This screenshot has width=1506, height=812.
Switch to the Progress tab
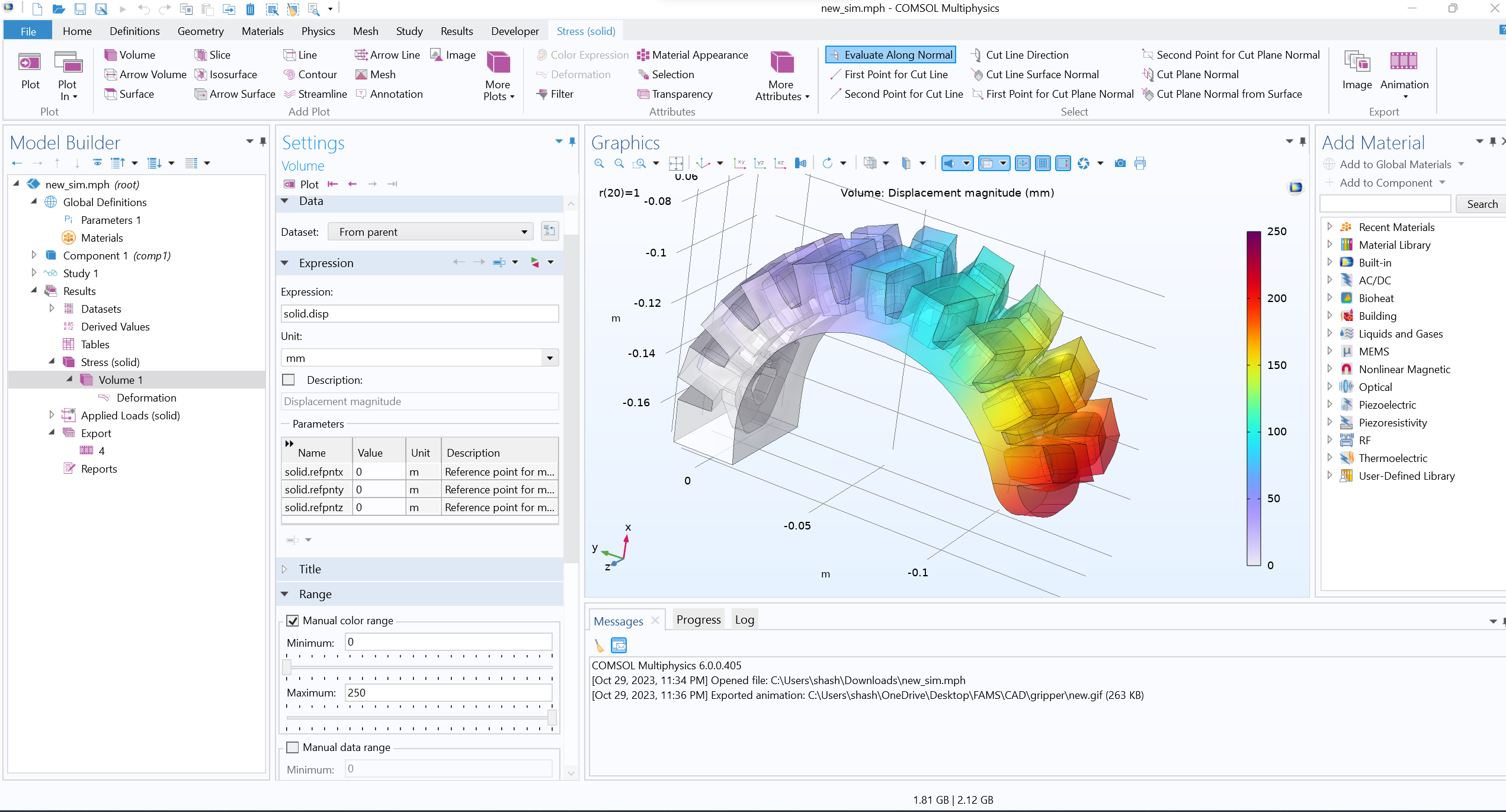pyautogui.click(x=698, y=620)
